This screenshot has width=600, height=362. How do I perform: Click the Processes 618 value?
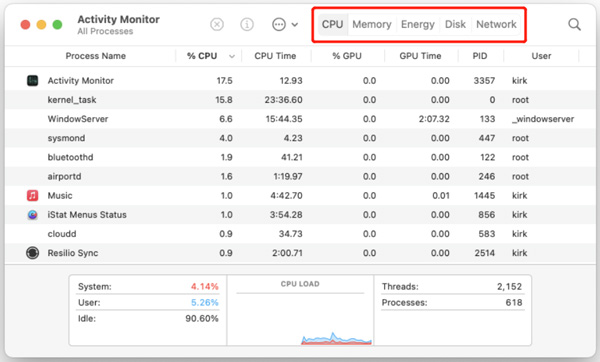click(514, 303)
